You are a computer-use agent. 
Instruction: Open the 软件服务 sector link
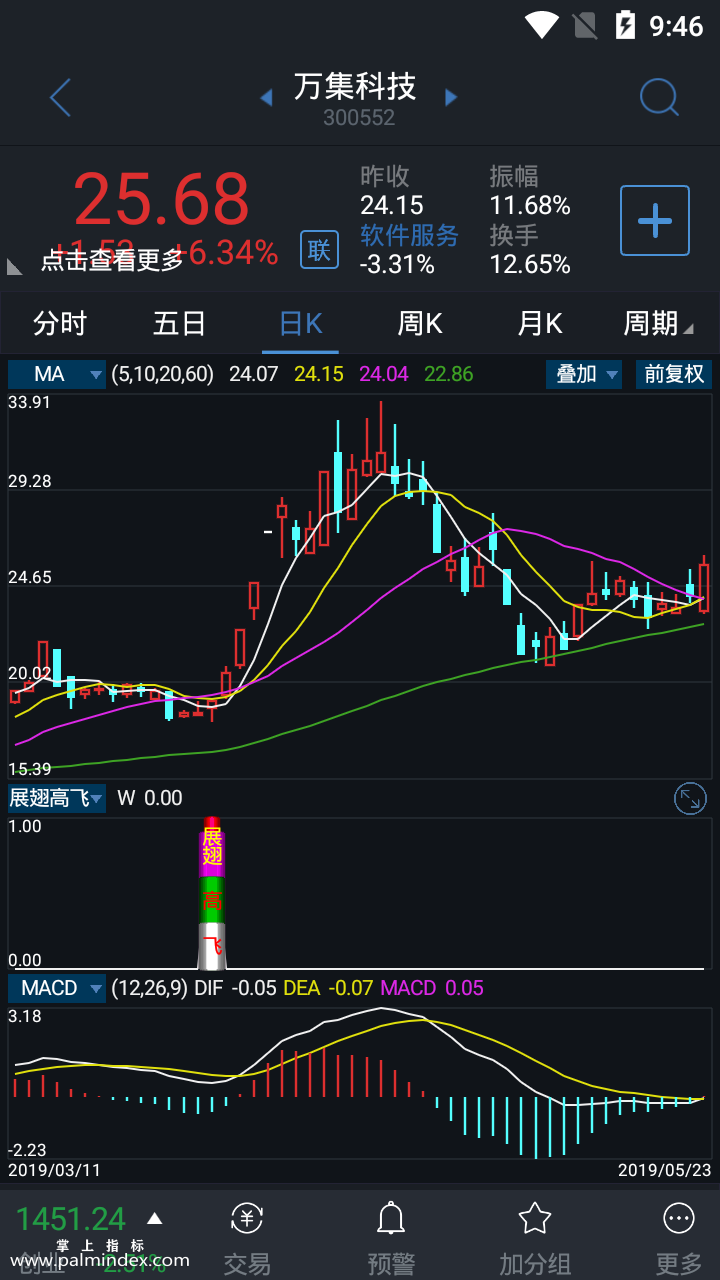coord(409,235)
